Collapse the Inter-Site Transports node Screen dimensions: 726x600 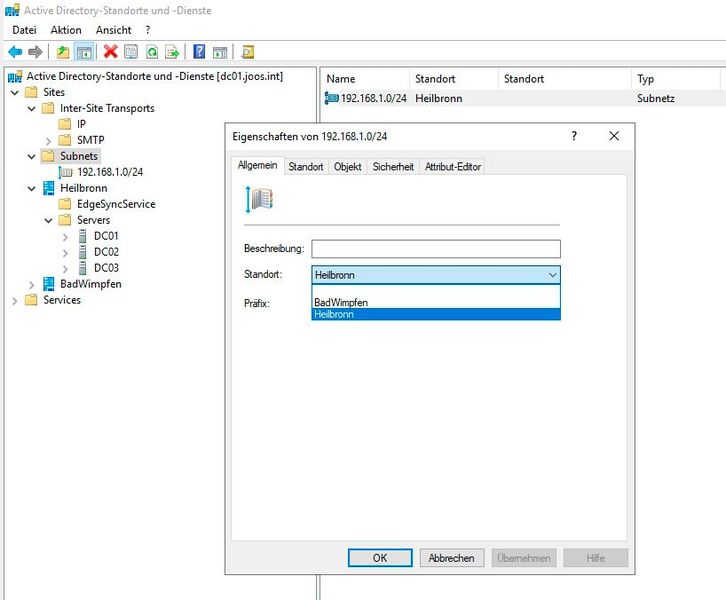31,109
